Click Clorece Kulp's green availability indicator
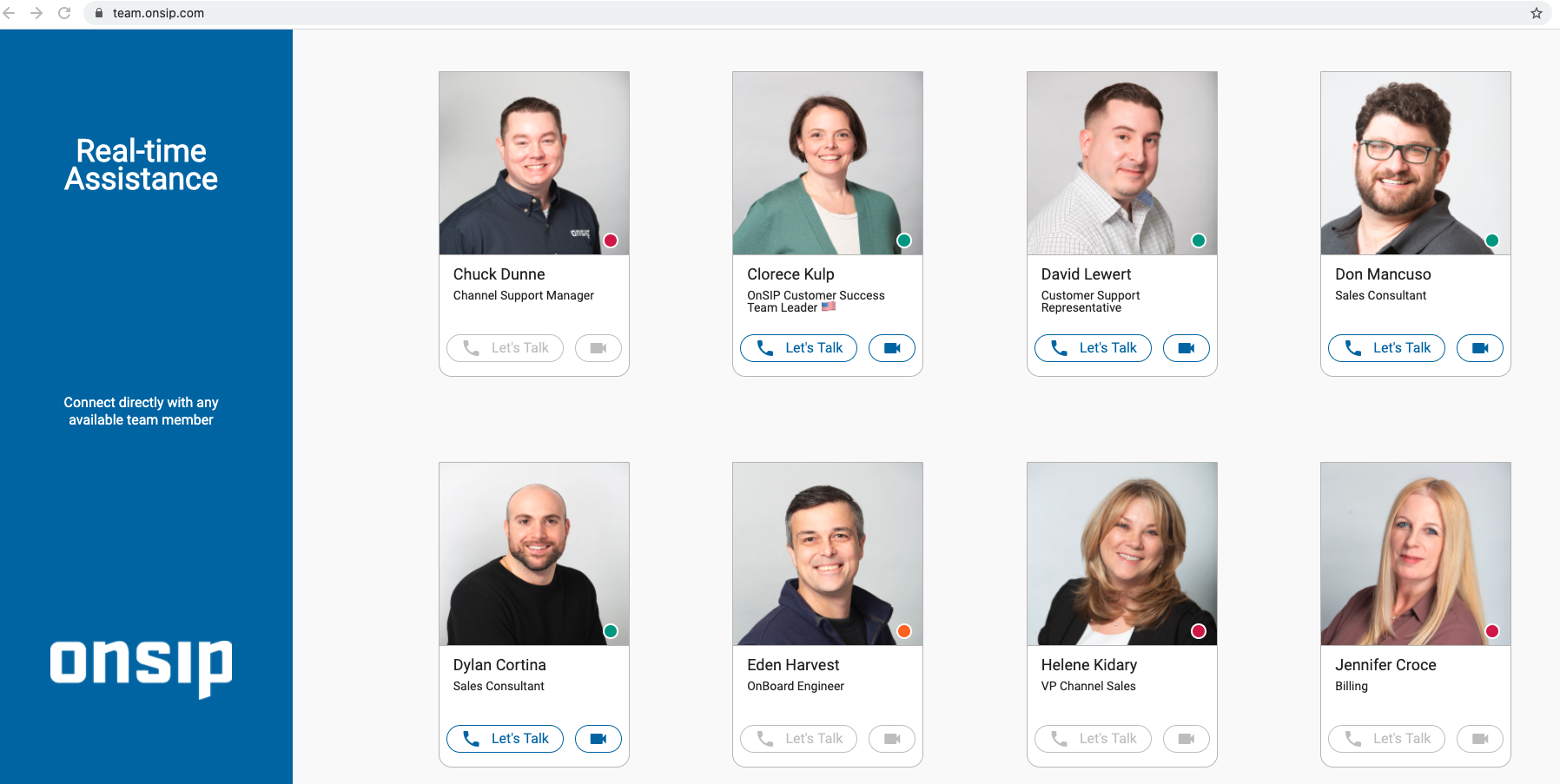Screen dimensions: 1560x784 [903, 240]
